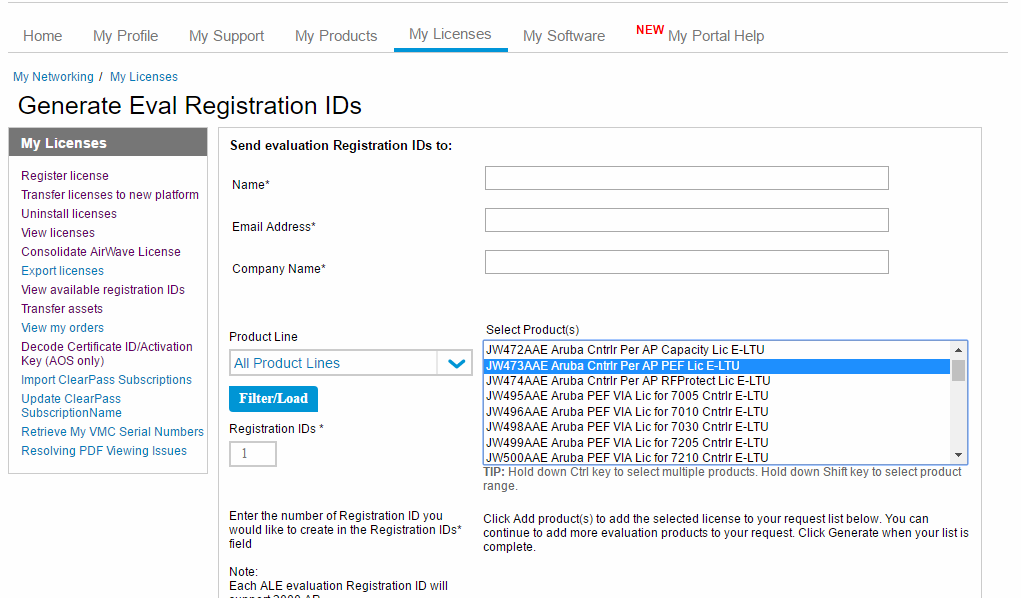The height and width of the screenshot is (598, 1021).
Task: Open the Product Line dropdown
Action: (350, 363)
